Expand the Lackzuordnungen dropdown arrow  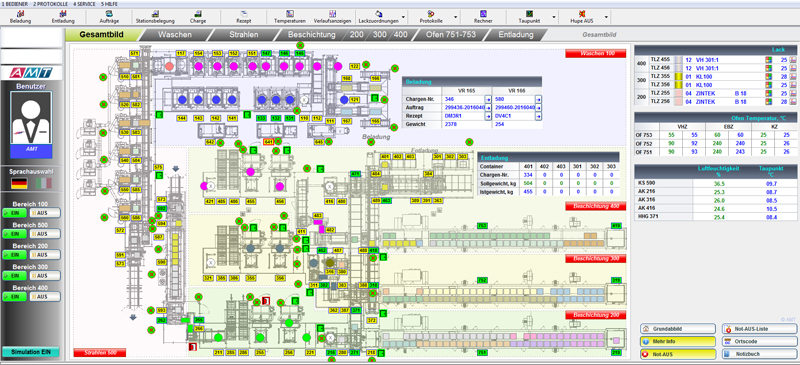(403, 17)
